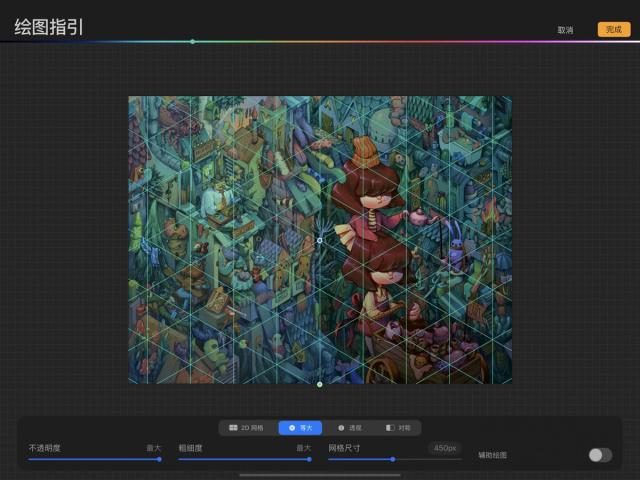Select the 2D 网格 grid icon
640x480 pixels.
tap(233, 427)
